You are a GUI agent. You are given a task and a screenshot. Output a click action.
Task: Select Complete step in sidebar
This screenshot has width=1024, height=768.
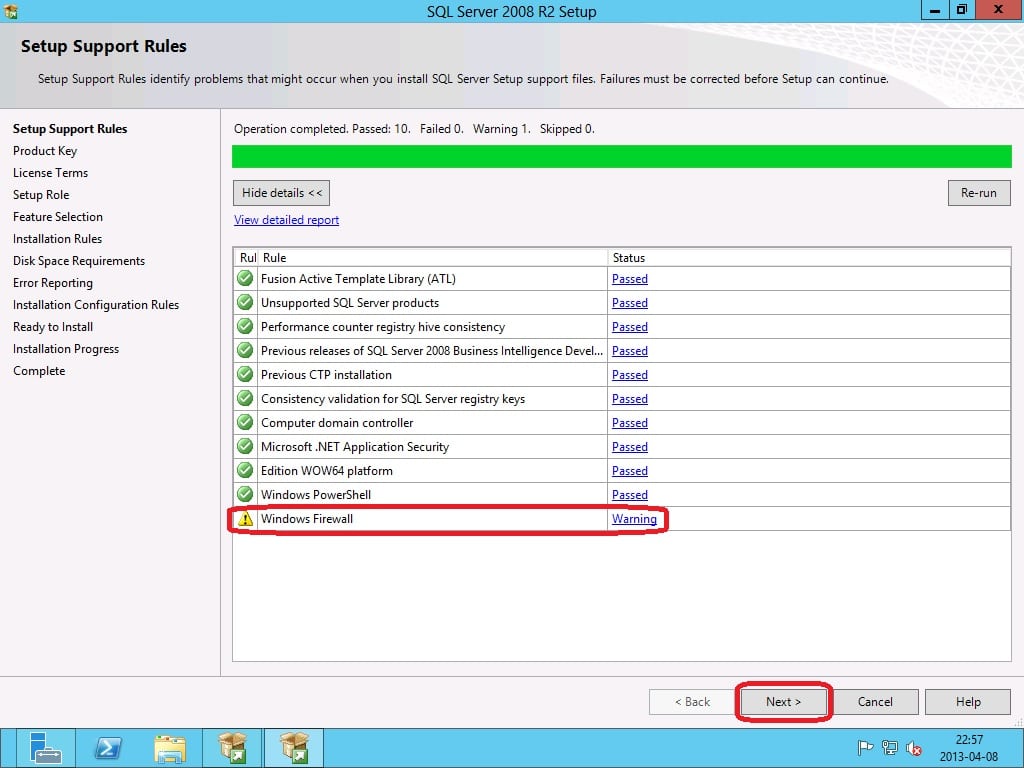39,371
